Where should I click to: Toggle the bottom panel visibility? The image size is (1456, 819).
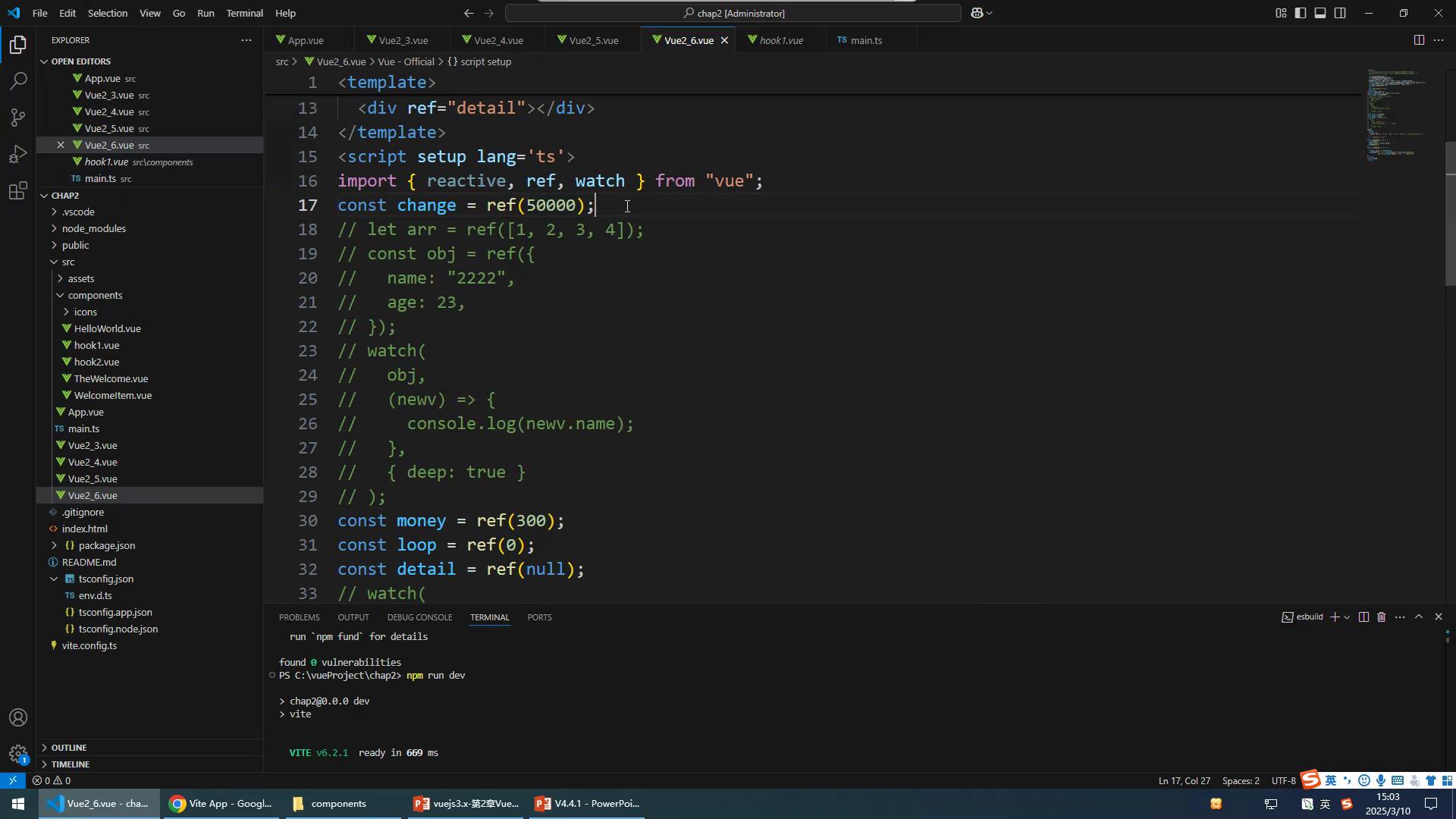[1320, 13]
